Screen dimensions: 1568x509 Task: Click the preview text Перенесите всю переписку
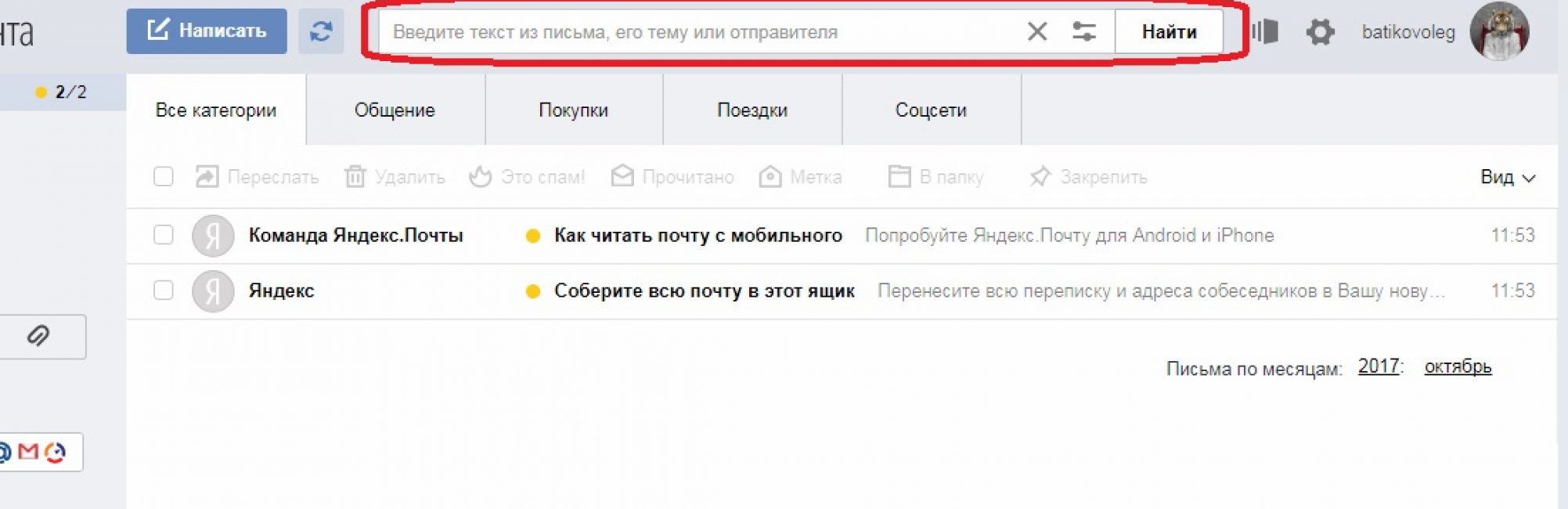(1162, 291)
